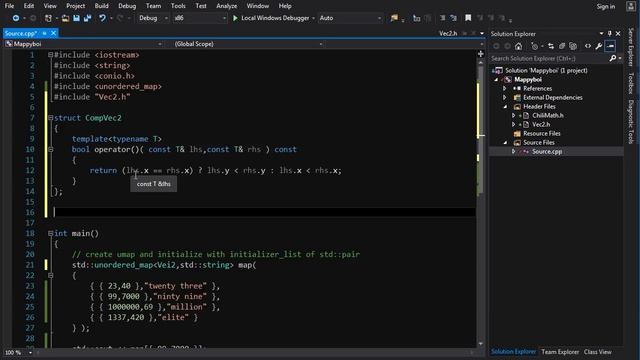Open Solution Explorer window position dropdown
Viewport: 640px width, 360px height.
[x=601, y=33]
